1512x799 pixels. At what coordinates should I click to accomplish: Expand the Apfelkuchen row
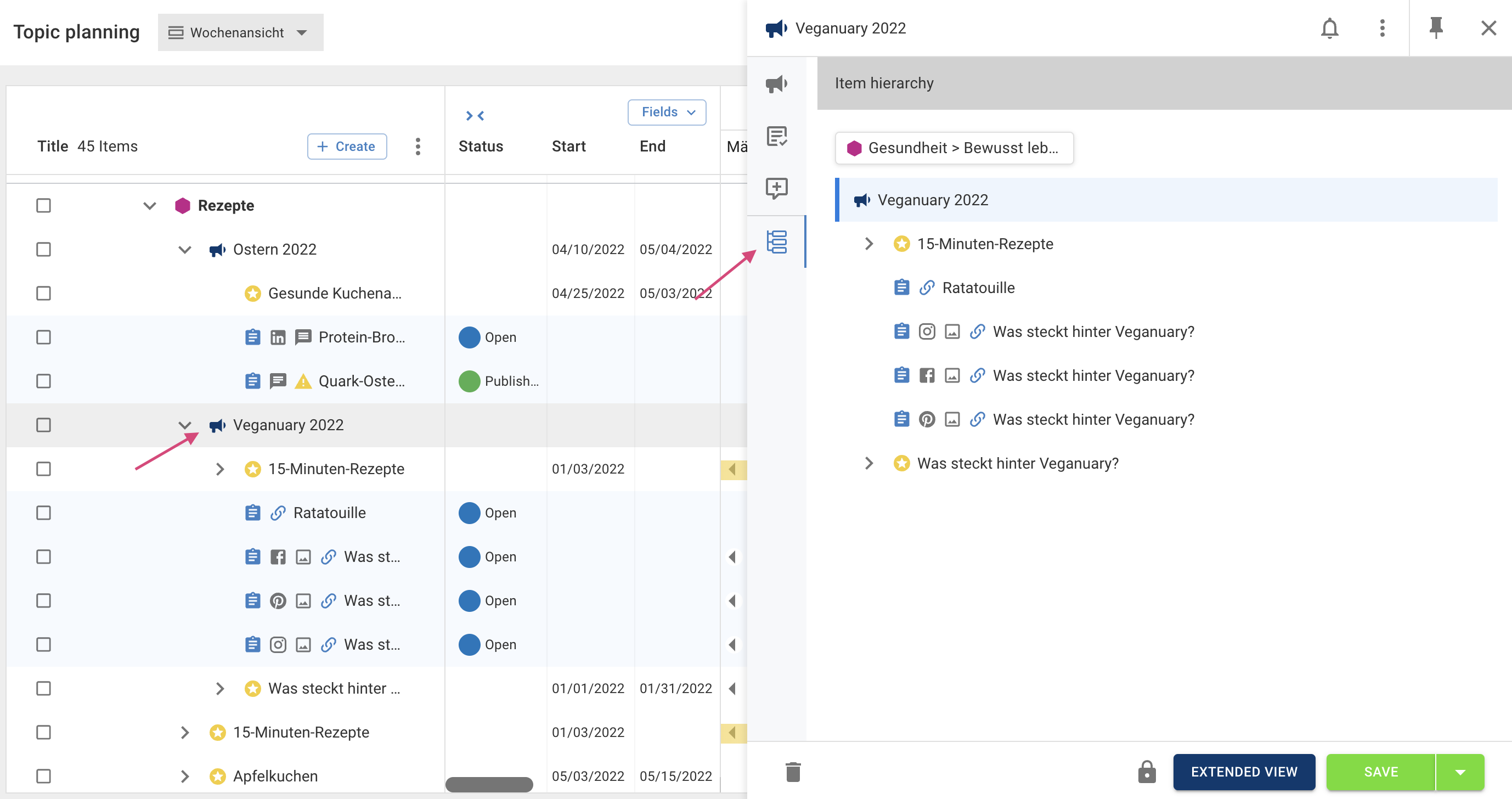[185, 776]
